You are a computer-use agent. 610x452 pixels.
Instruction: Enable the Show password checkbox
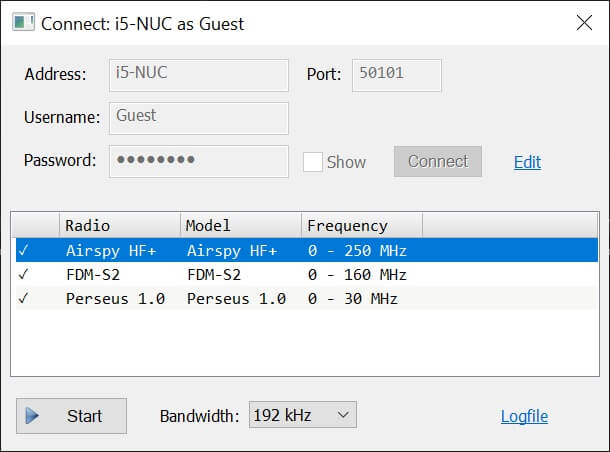point(313,162)
